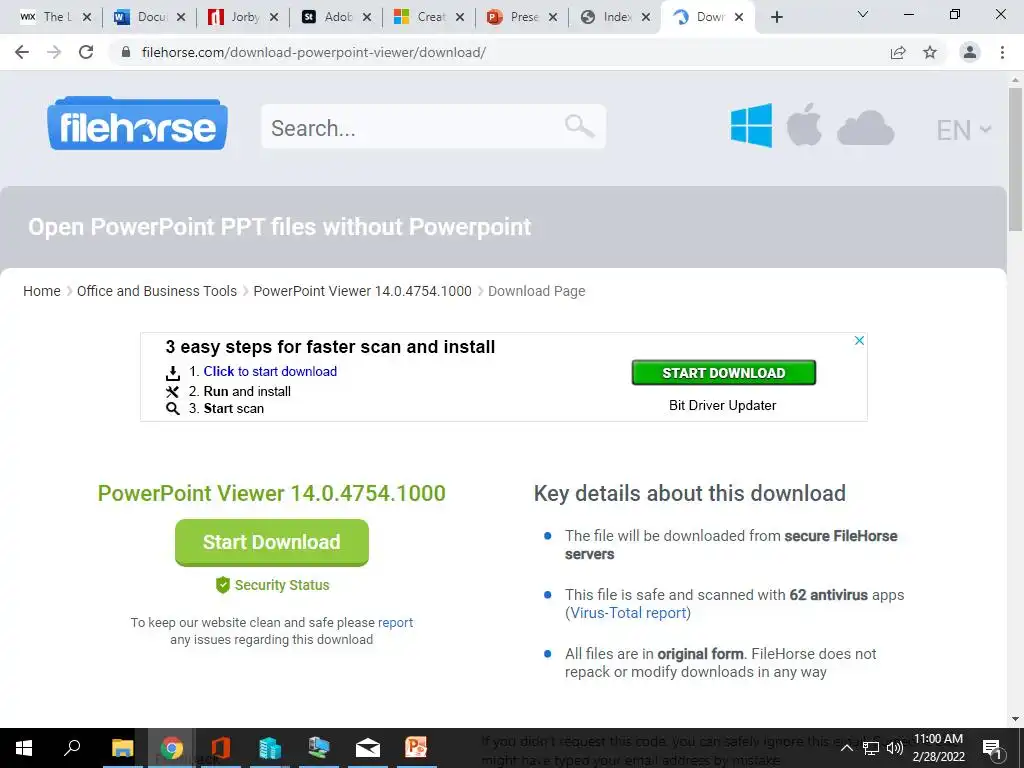Image resolution: width=1024 pixels, height=768 pixels.
Task: Switch to the Microsoft Create tab
Action: [x=420, y=17]
